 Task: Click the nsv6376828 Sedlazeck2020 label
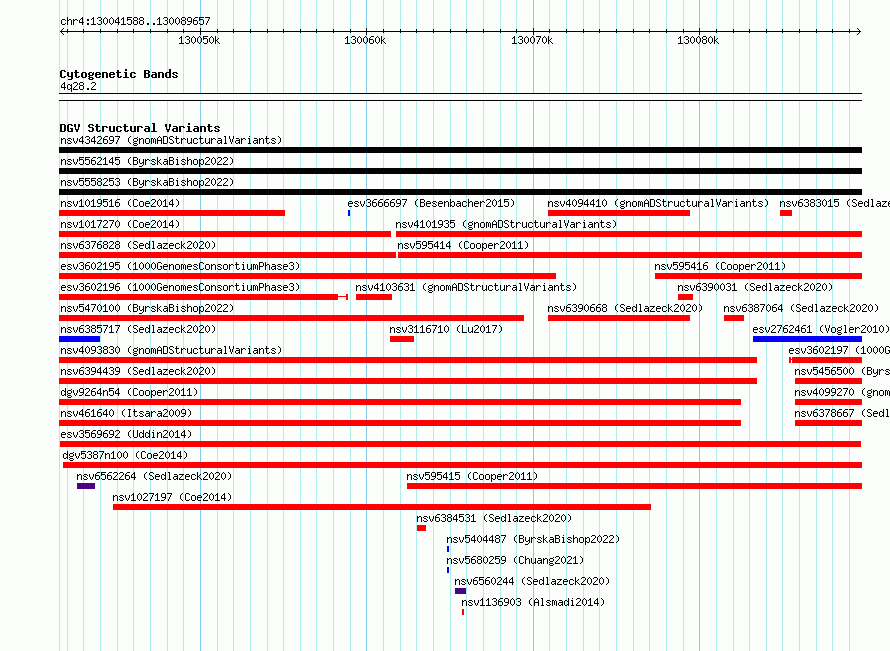[138, 245]
